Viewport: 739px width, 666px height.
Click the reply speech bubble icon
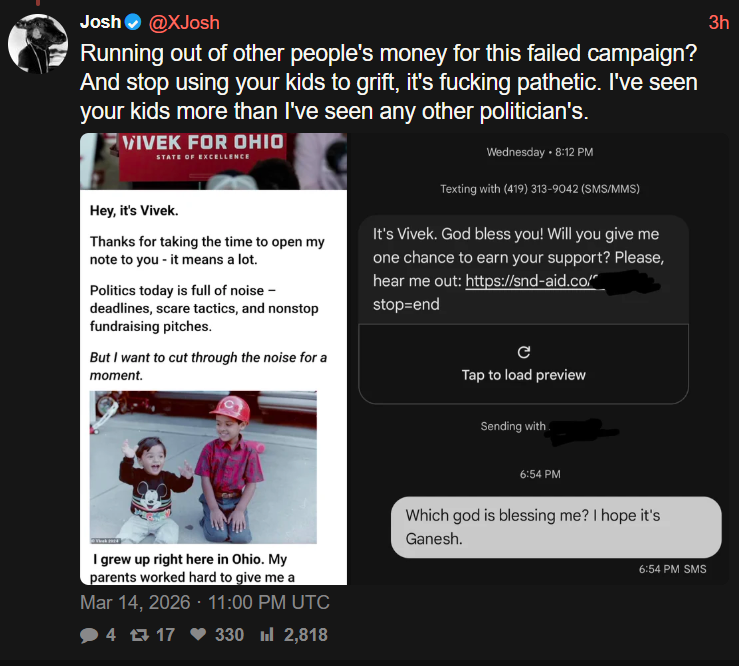[x=89, y=635]
